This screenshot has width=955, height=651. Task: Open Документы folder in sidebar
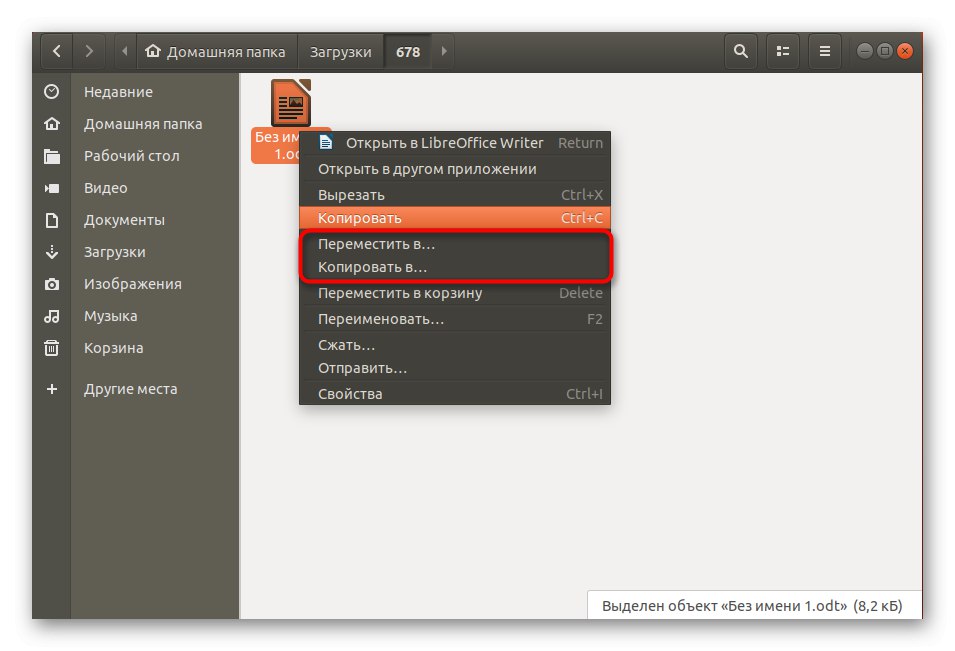124,220
